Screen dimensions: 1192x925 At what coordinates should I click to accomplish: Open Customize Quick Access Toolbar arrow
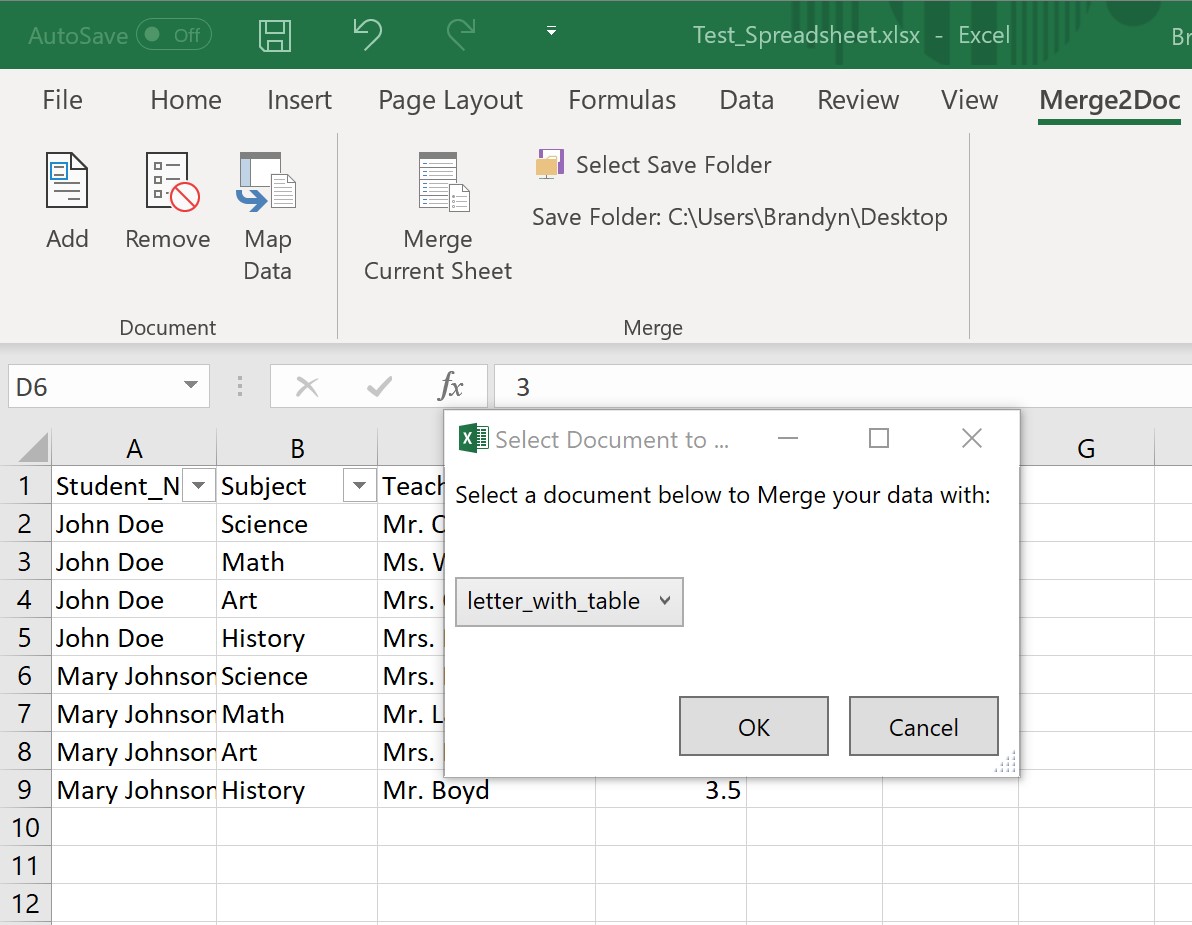point(551,31)
